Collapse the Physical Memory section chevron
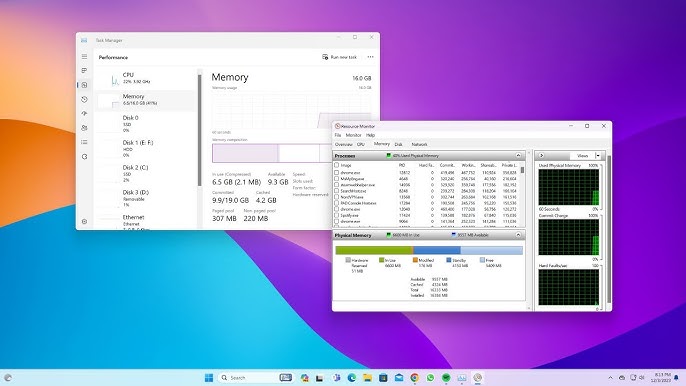The image size is (686, 386). coord(518,235)
